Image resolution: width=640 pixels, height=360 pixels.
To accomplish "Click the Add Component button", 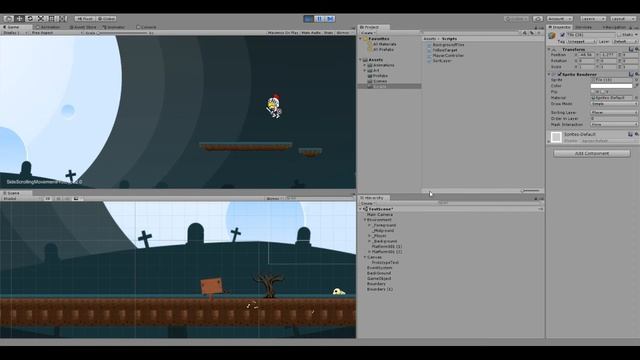I will point(591,153).
